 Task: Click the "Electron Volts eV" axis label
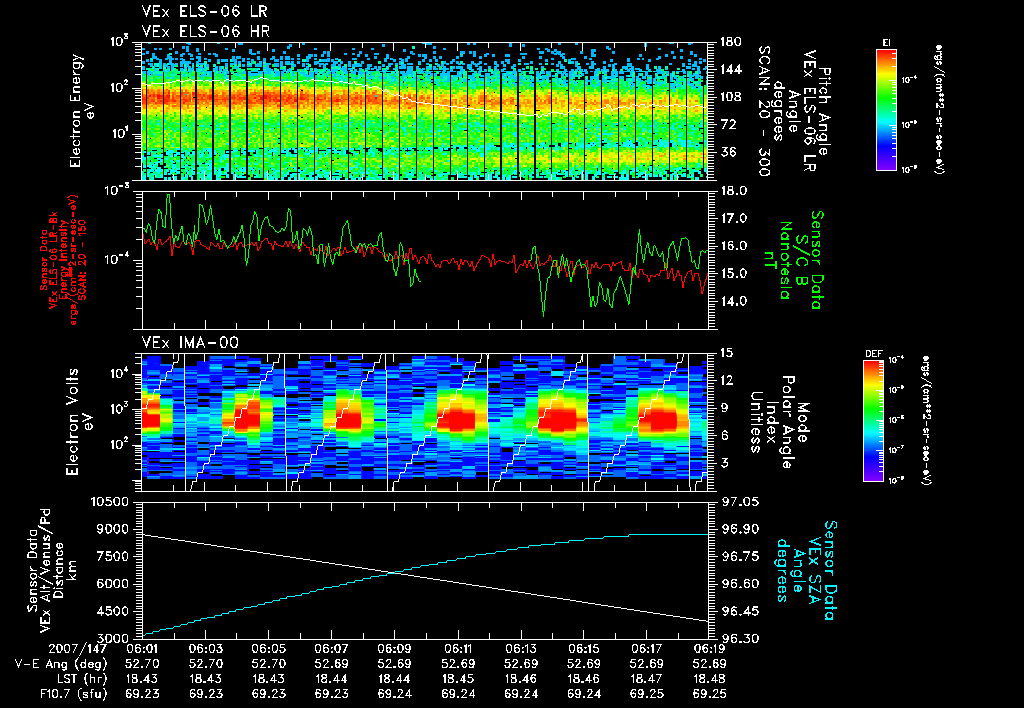tap(78, 422)
